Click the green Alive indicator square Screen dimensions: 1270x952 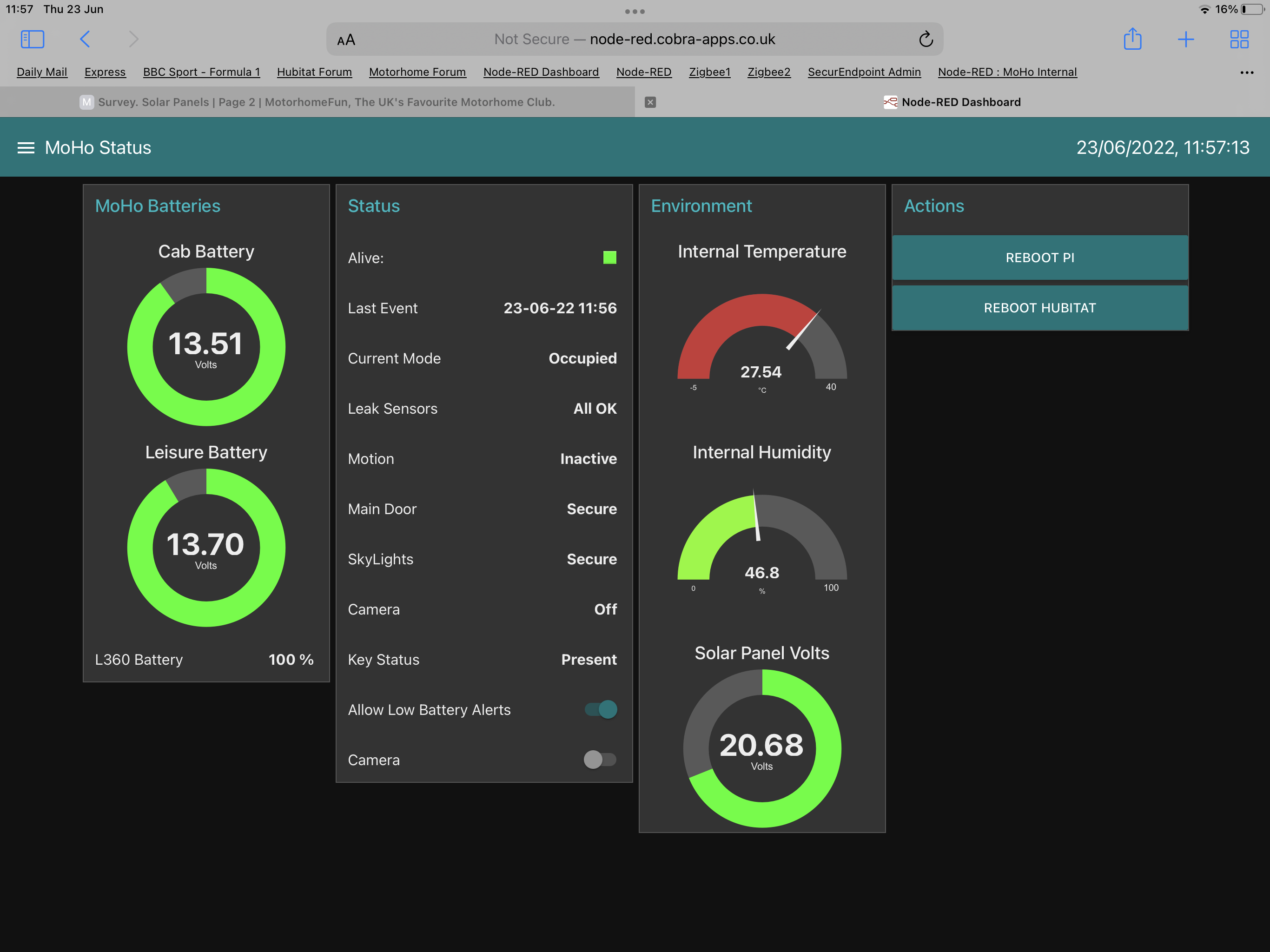[610, 257]
